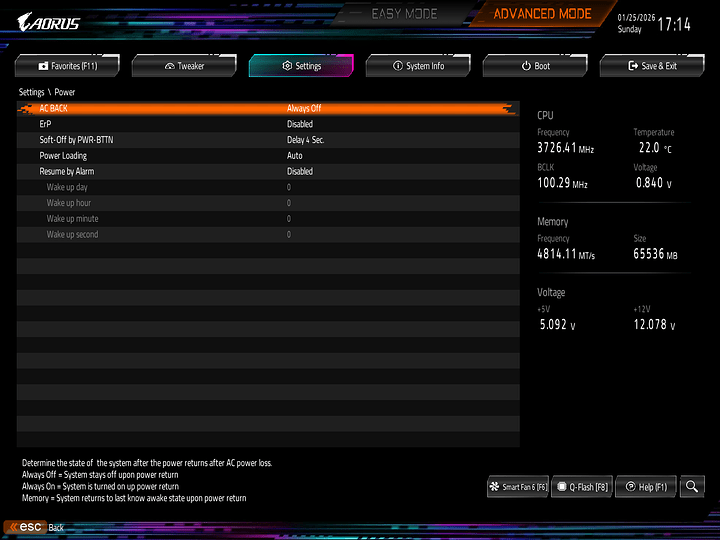Launch Q-Flash (F8) utility
Screen dimensions: 720x540
(582, 487)
